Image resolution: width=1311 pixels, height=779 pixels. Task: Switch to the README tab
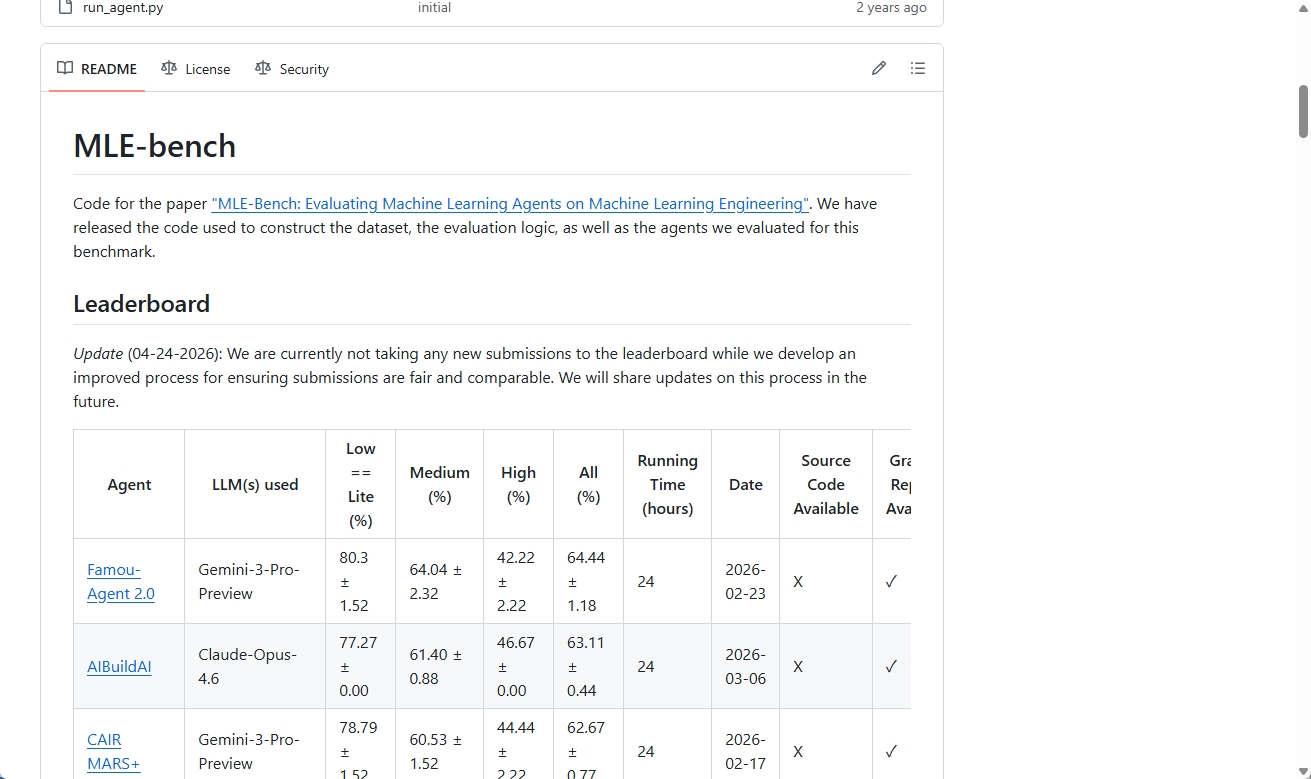coord(97,69)
